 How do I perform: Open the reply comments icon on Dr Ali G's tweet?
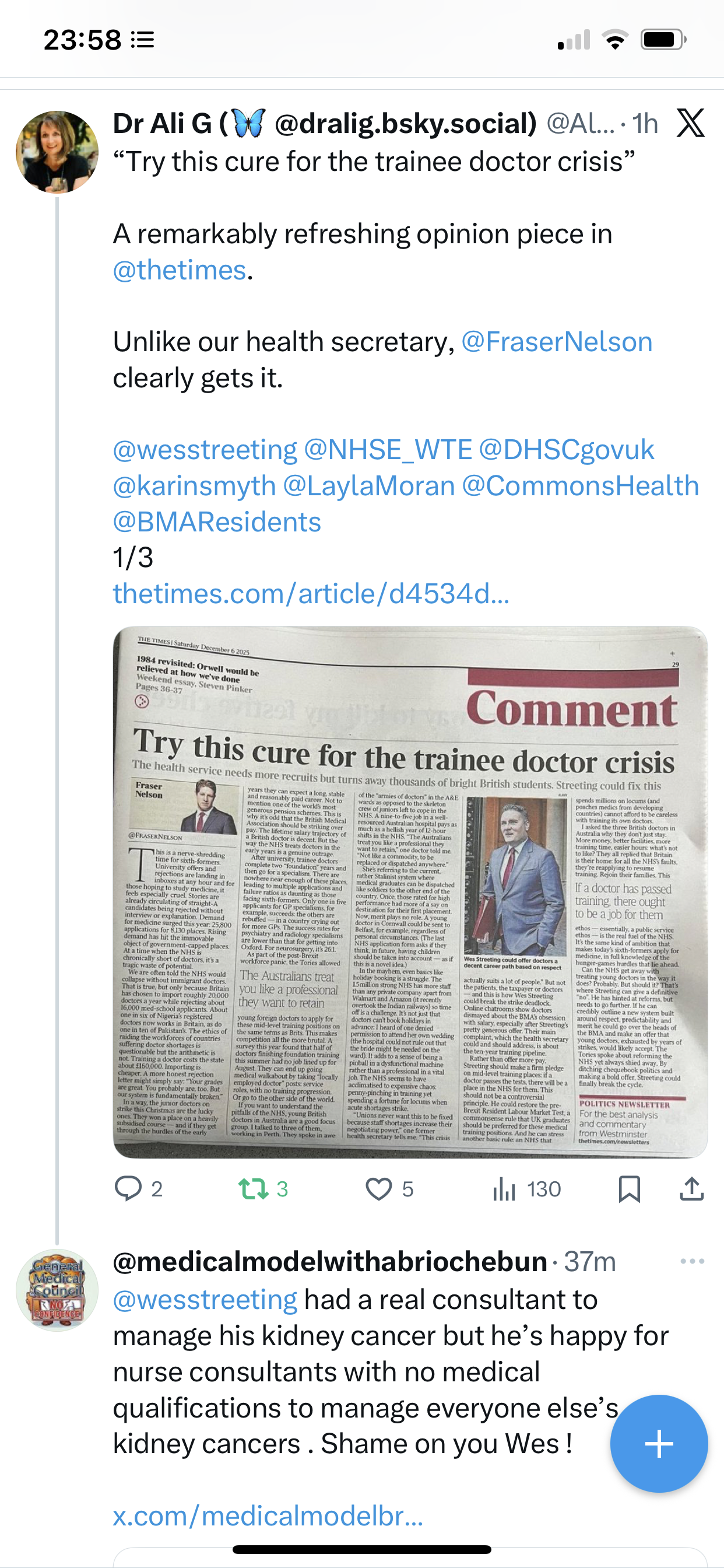[128, 1189]
